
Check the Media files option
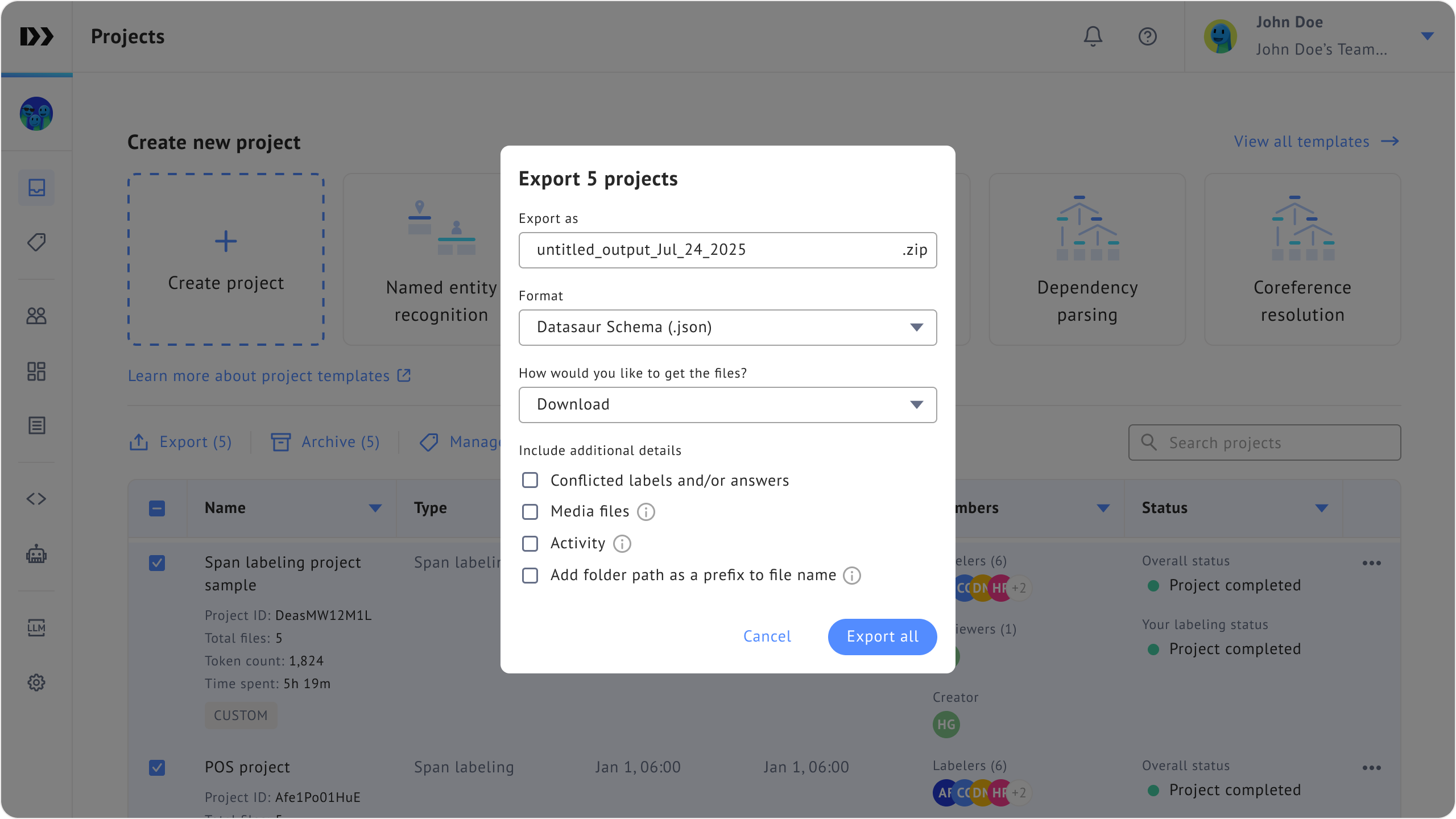pos(530,512)
